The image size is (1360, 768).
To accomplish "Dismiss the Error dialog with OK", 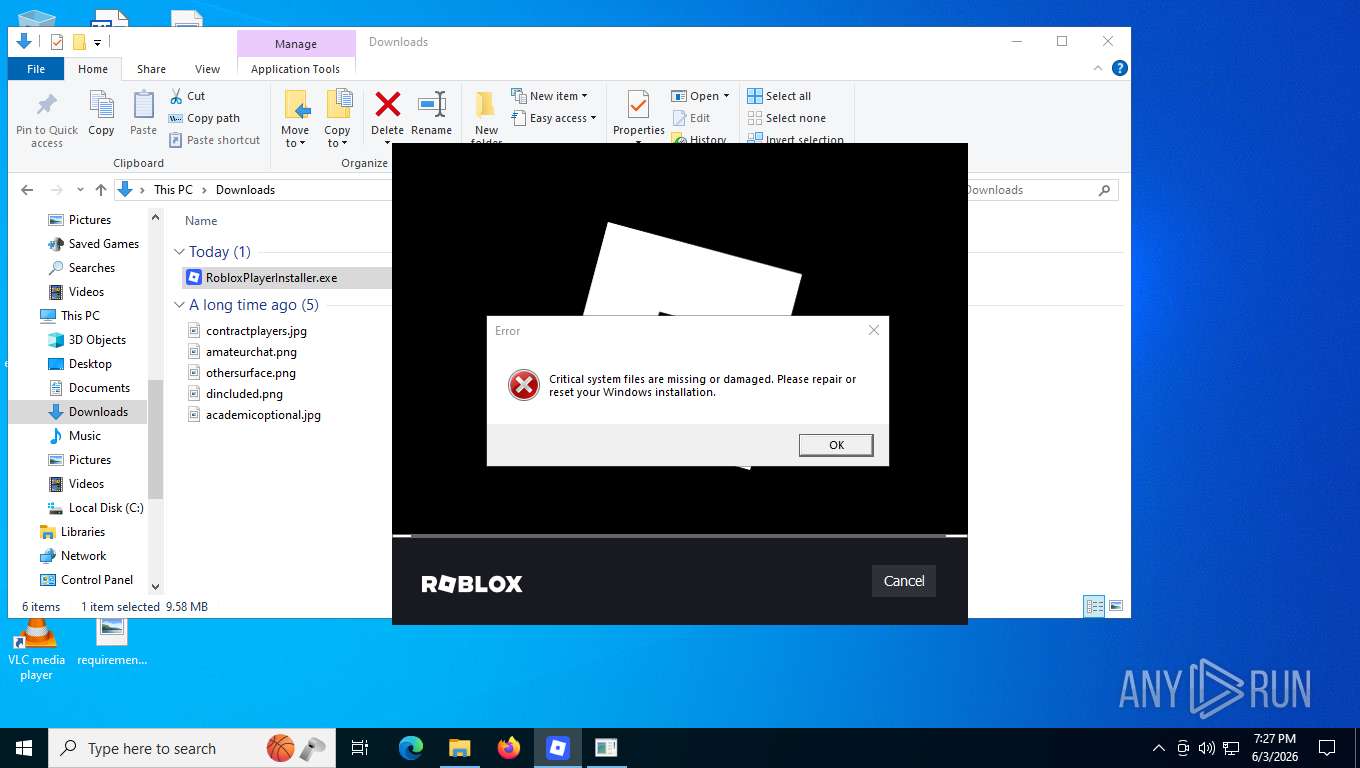I will 836,445.
